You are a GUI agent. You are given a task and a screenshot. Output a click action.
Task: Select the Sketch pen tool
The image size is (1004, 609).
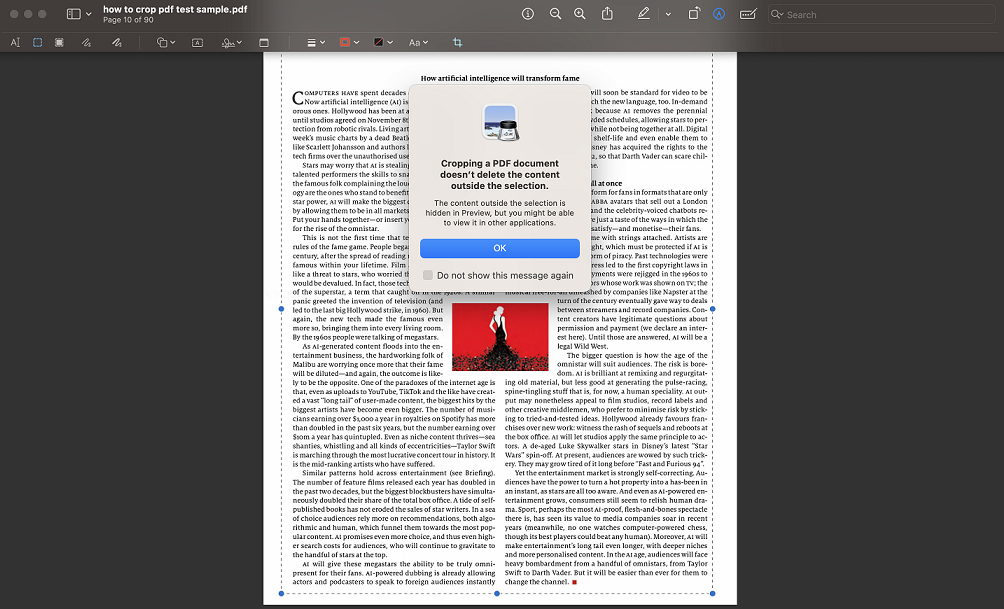tap(87, 43)
